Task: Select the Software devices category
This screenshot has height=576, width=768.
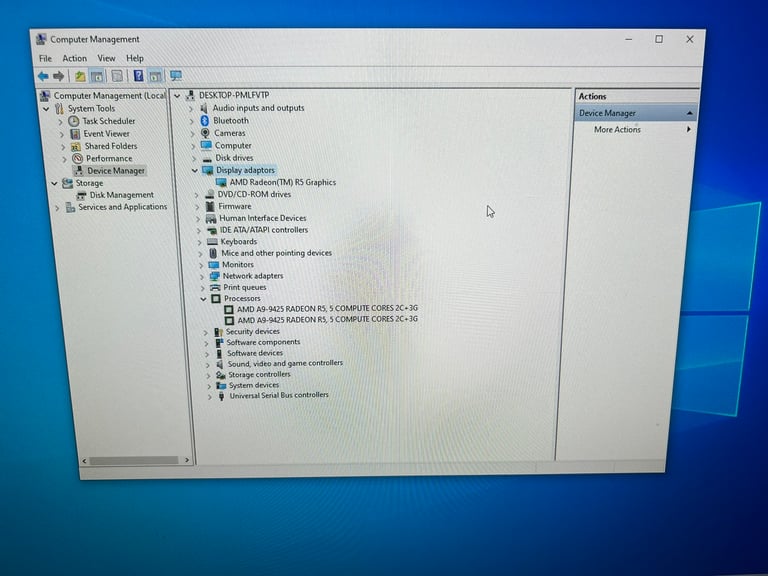Action: click(x=255, y=353)
